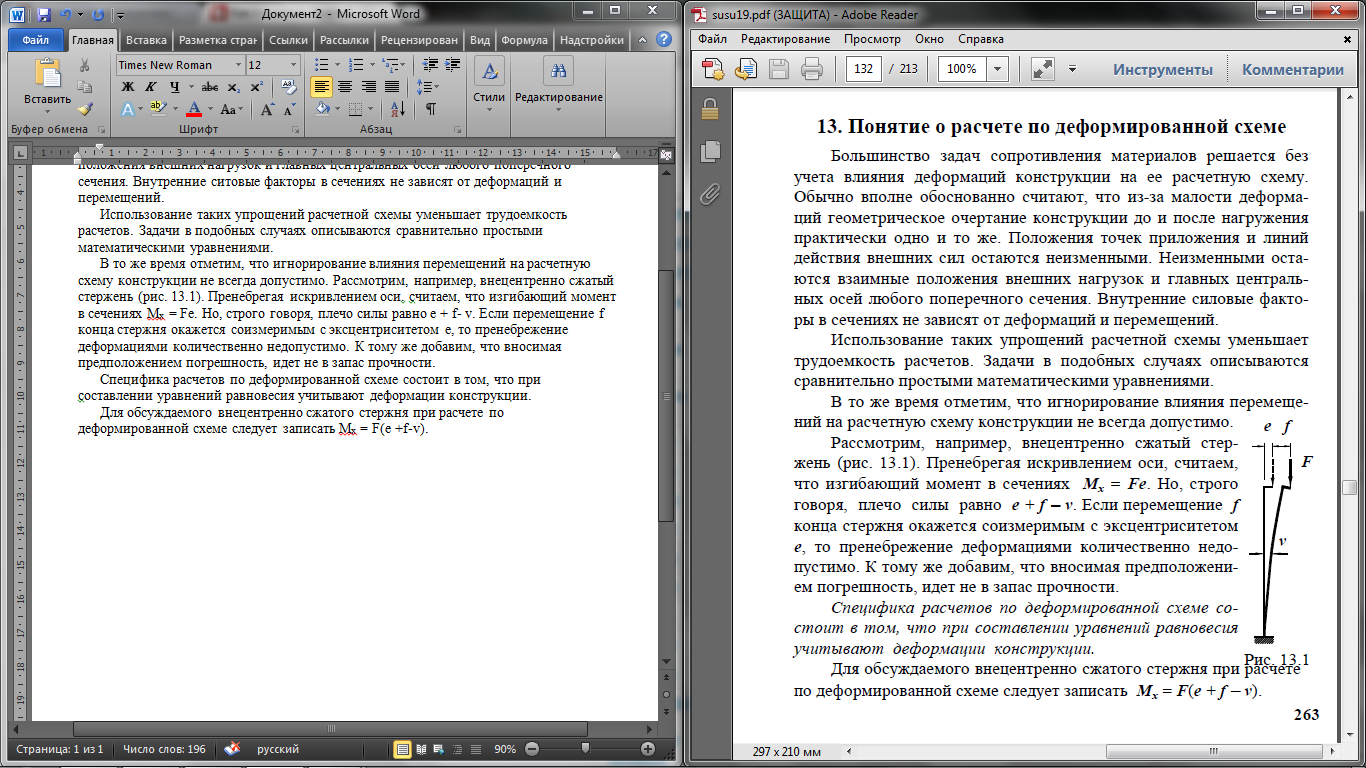
Task: Center align the paragraph
Action: tap(345, 87)
